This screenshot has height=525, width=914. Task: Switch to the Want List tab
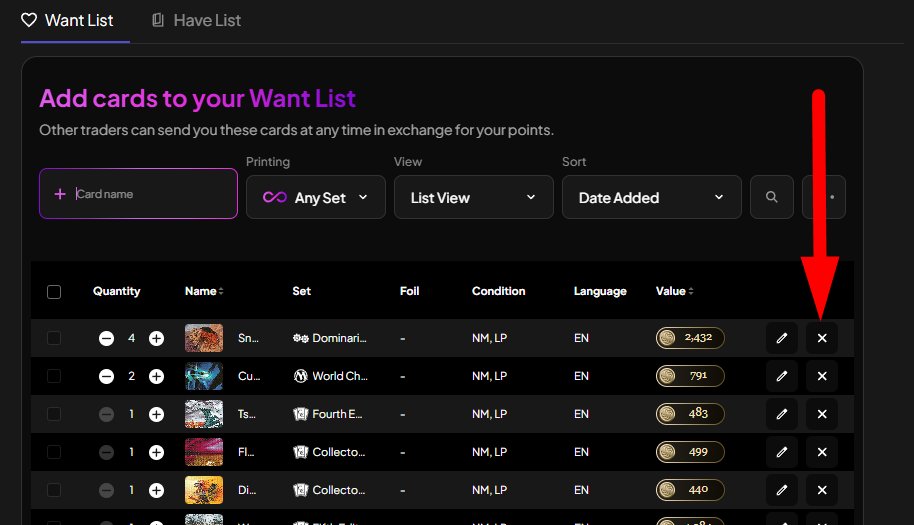click(67, 20)
